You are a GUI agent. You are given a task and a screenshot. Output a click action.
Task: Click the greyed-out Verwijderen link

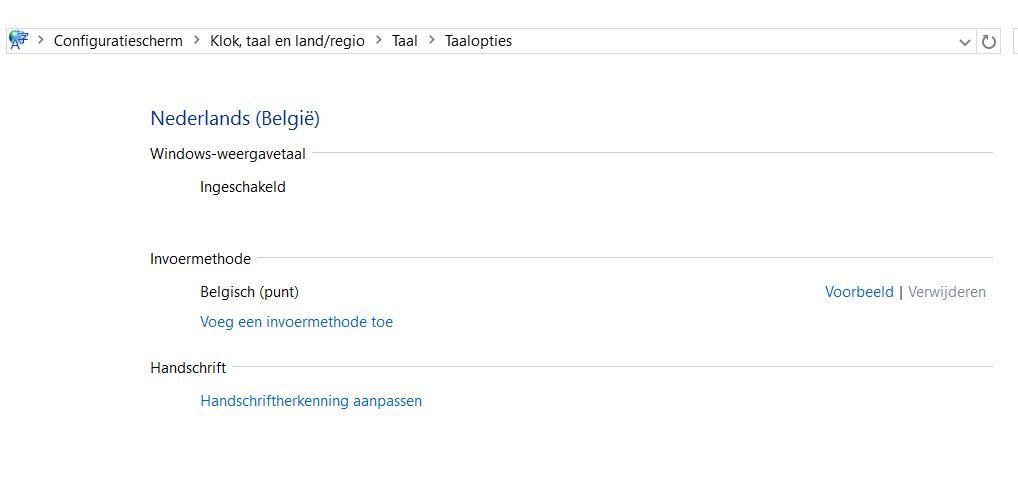pos(947,292)
